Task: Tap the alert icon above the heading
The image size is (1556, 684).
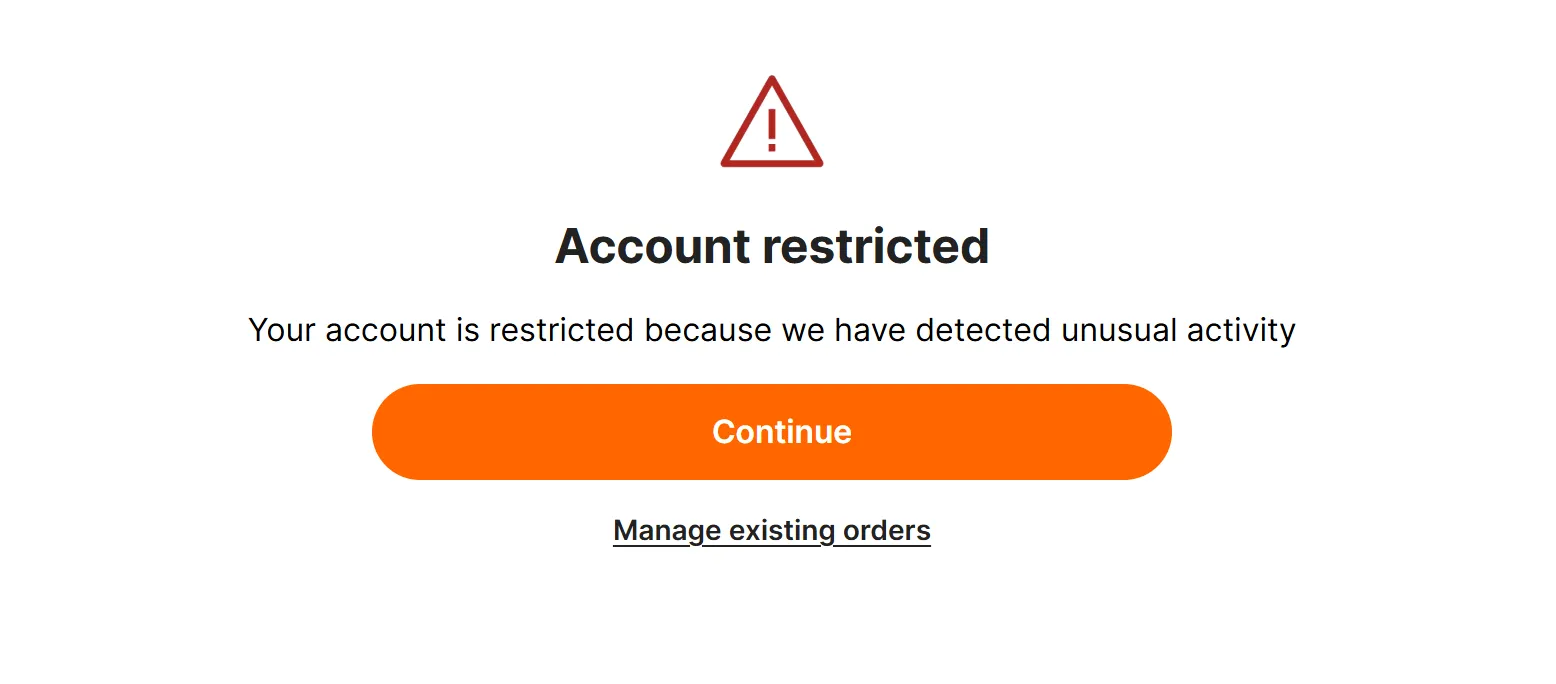Action: pyautogui.click(x=772, y=122)
